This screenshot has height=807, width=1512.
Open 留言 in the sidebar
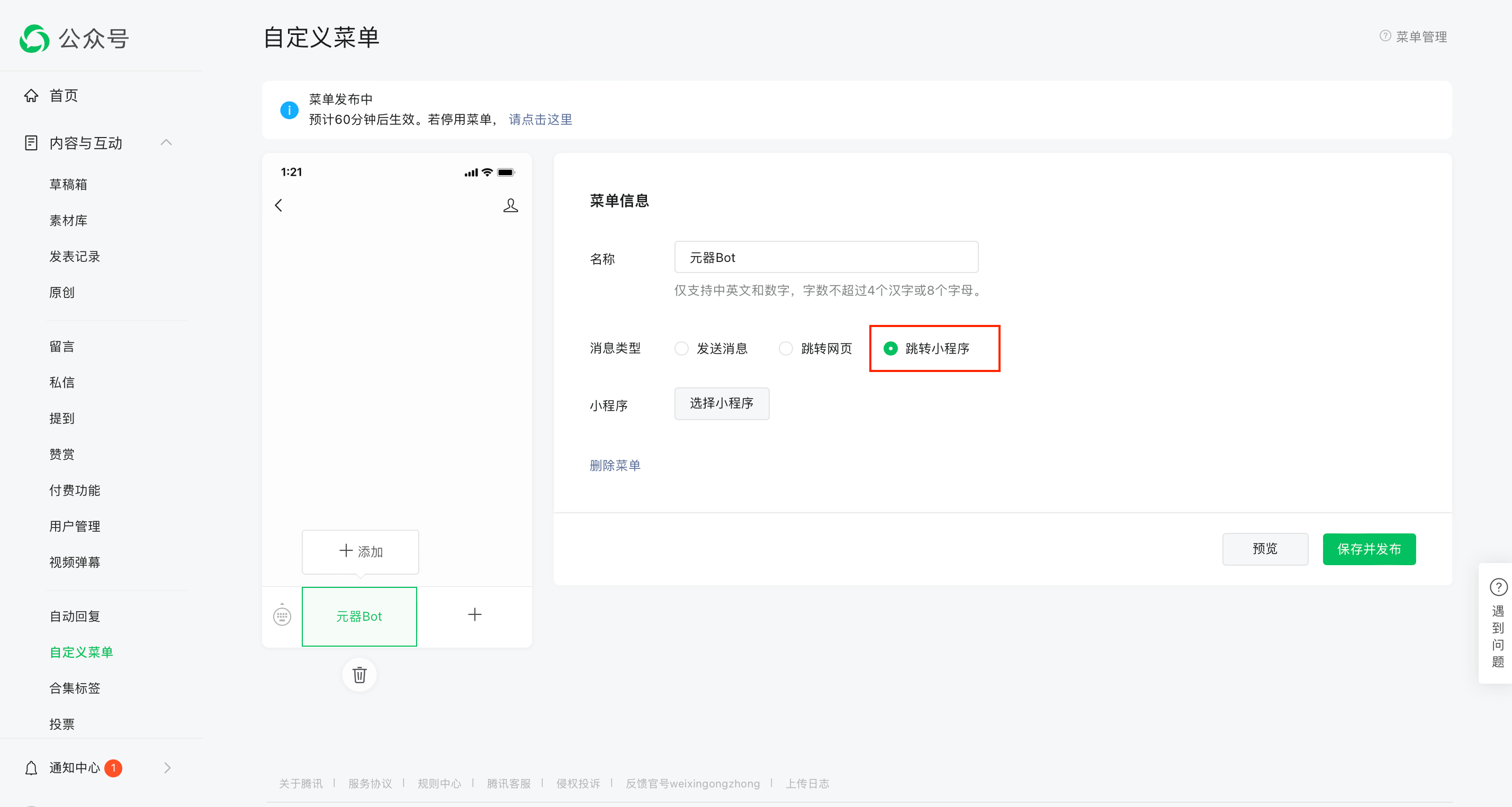coord(62,346)
